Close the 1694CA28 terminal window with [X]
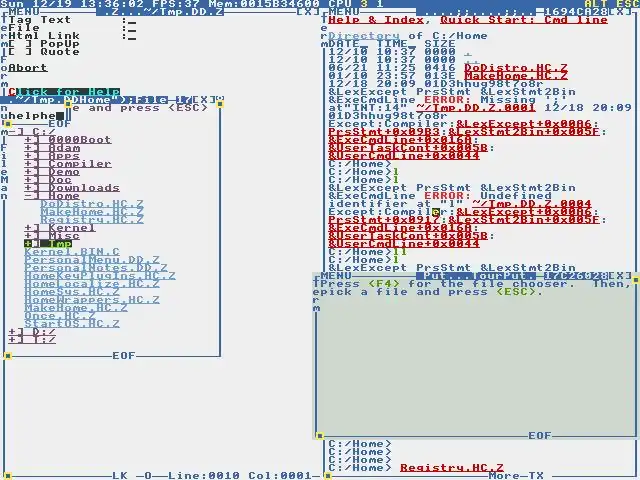 point(620,12)
